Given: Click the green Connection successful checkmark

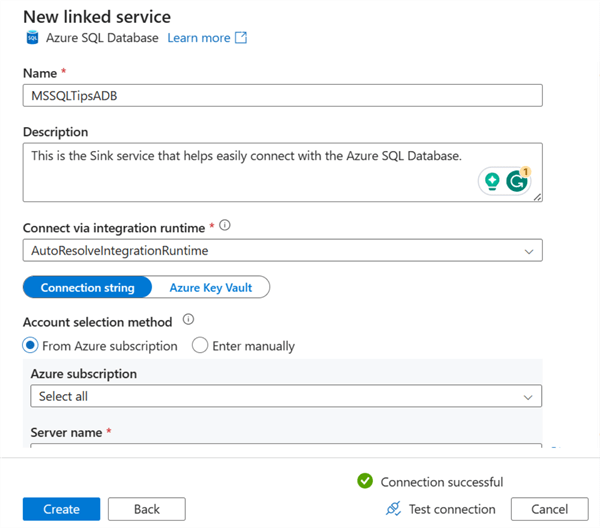Looking at the screenshot, I should pyautogui.click(x=365, y=481).
